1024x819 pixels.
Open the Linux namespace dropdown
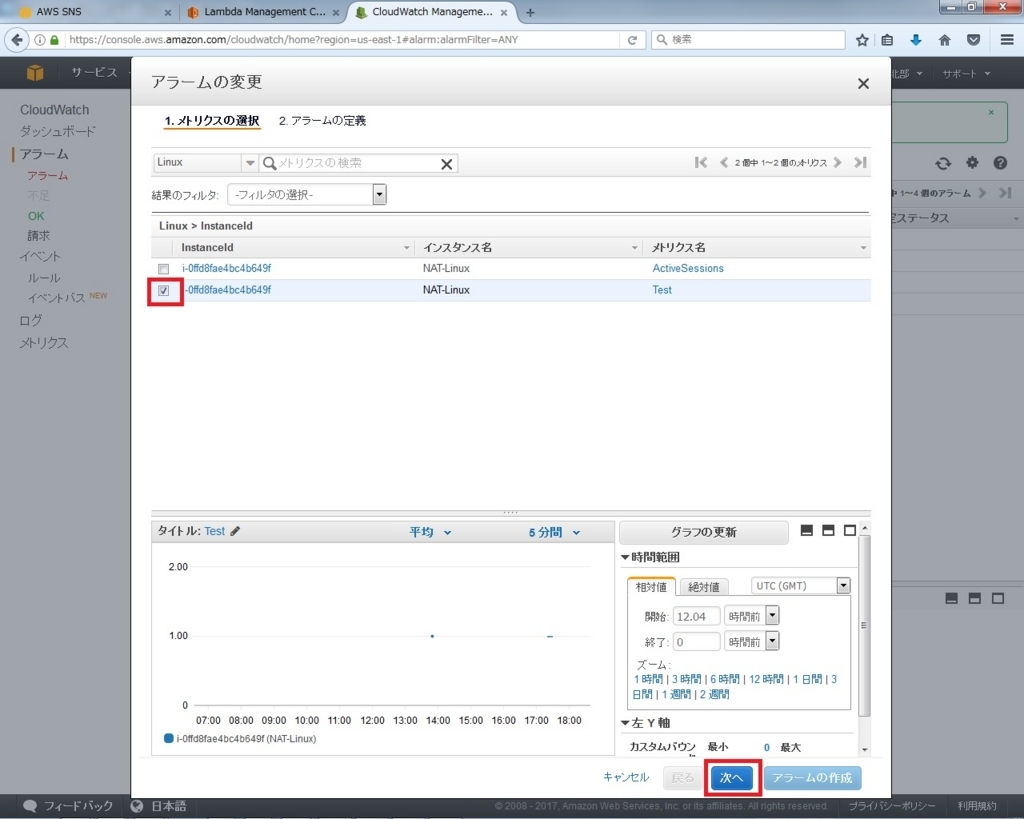tap(249, 163)
